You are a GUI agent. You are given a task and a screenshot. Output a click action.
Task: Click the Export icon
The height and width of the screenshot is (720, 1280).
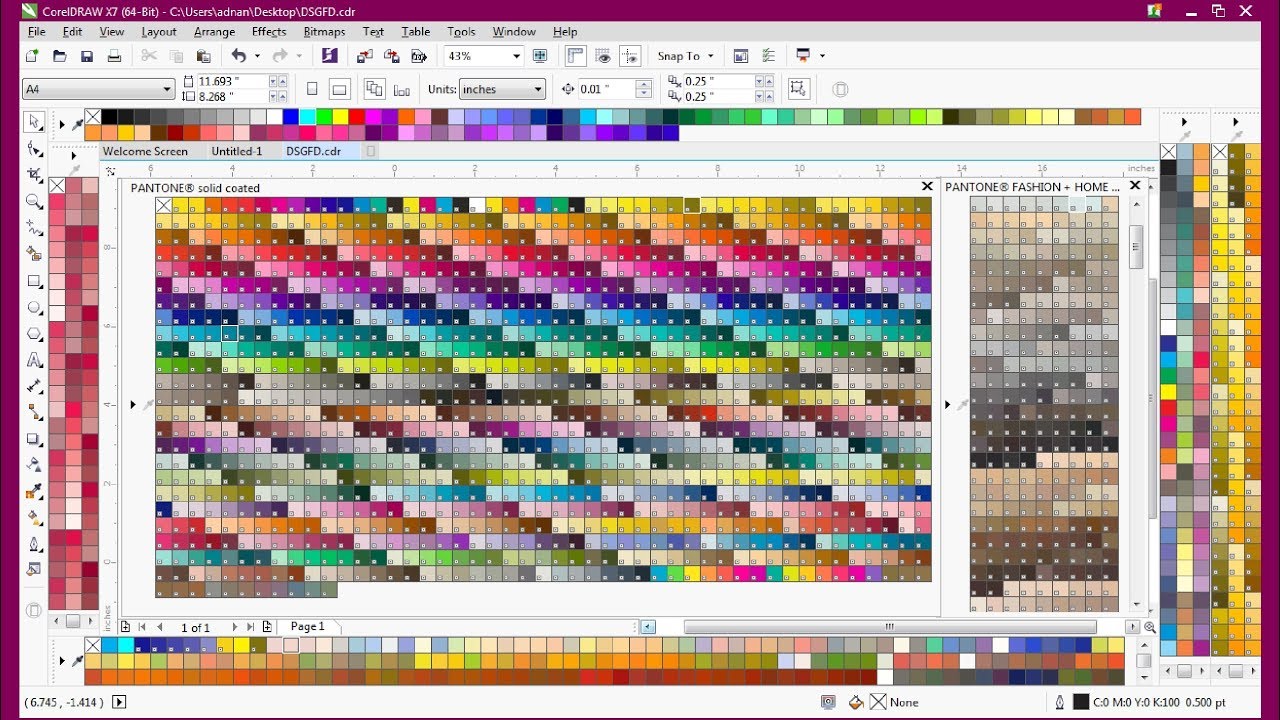tap(392, 56)
